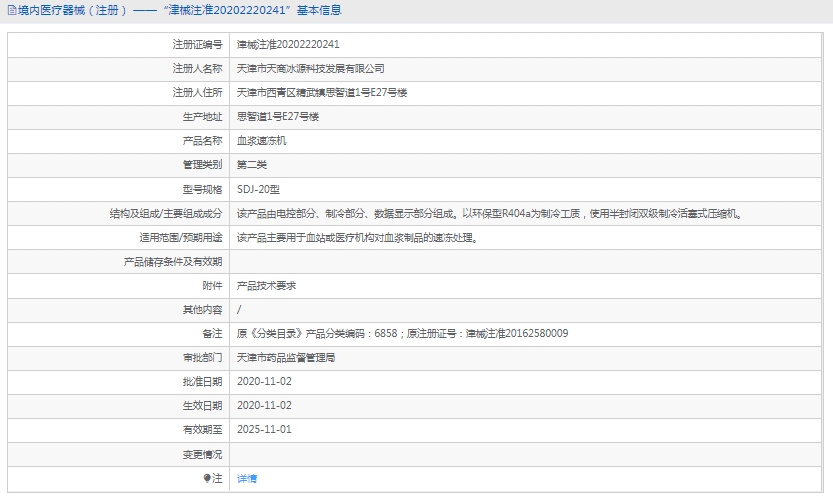Click the intended use description text
Viewport: 833px width, 496px height.
[x=356, y=238]
